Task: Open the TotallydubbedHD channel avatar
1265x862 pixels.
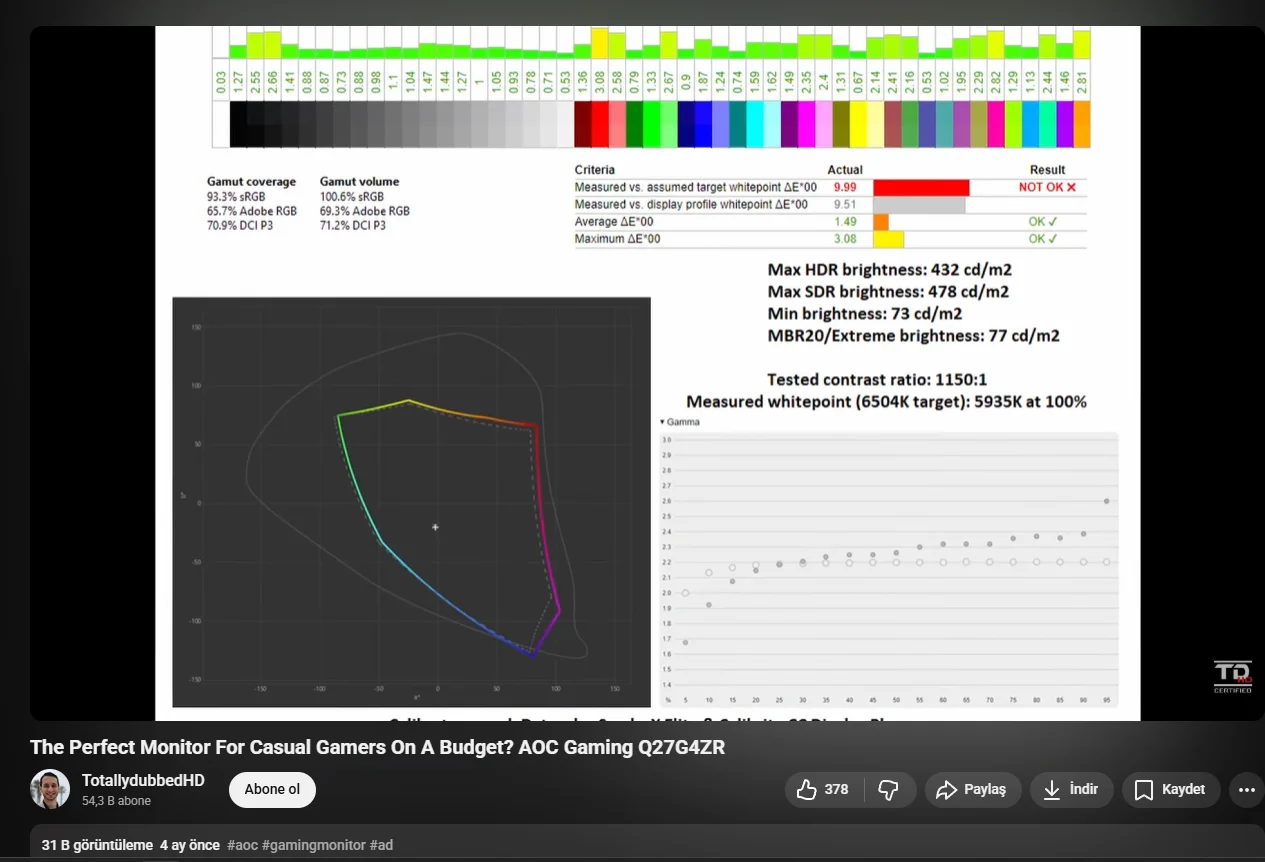Action: click(x=50, y=790)
